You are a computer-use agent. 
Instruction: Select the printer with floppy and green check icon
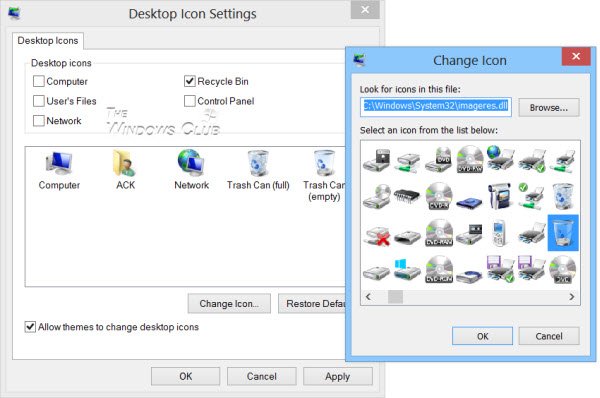point(501,269)
